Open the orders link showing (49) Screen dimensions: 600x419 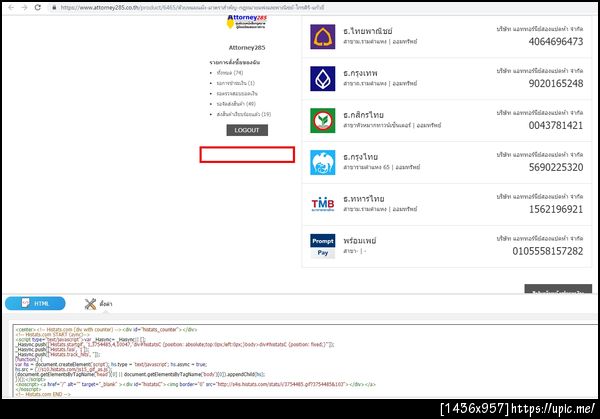point(236,104)
